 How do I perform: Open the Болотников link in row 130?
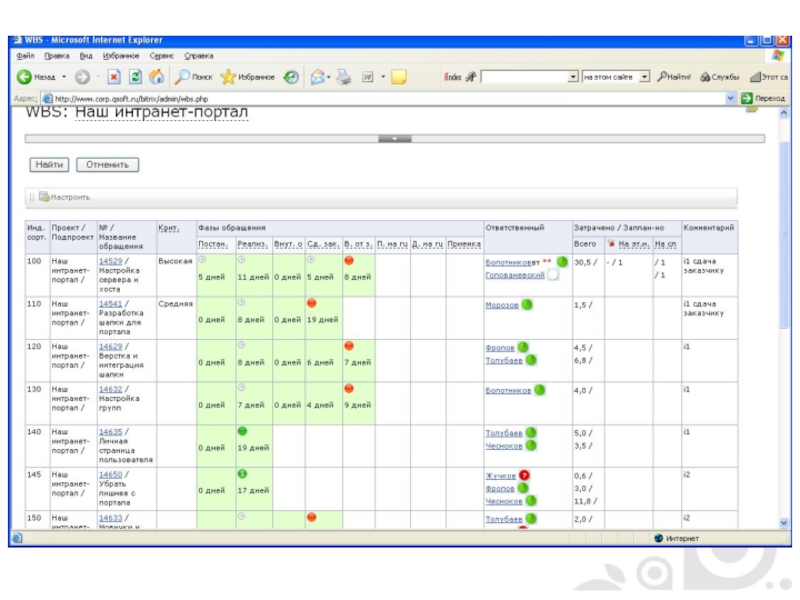point(508,391)
